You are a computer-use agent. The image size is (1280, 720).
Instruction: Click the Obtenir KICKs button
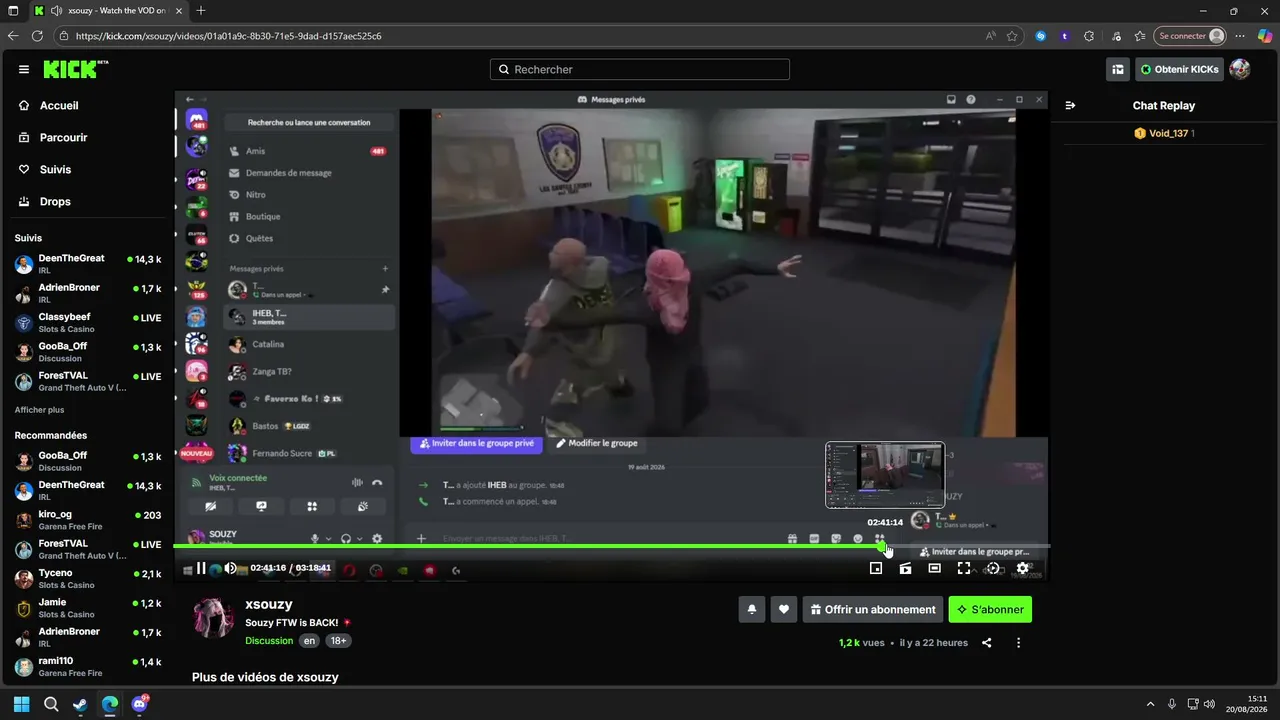pyautogui.click(x=1179, y=69)
